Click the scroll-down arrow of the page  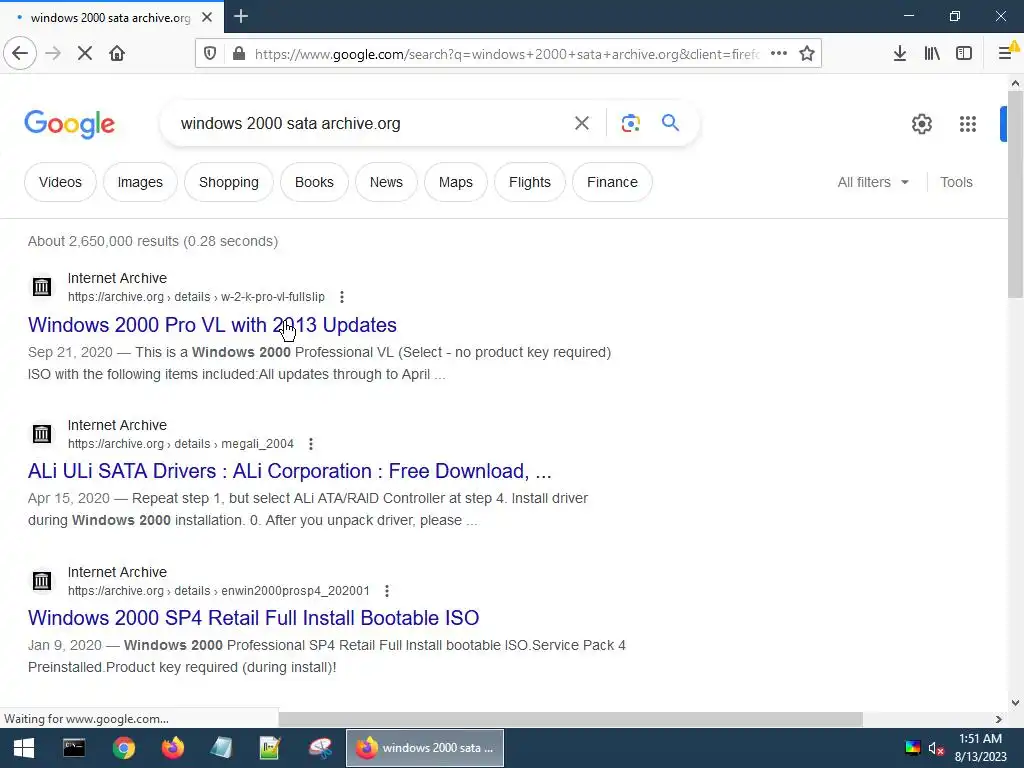pos(1015,703)
